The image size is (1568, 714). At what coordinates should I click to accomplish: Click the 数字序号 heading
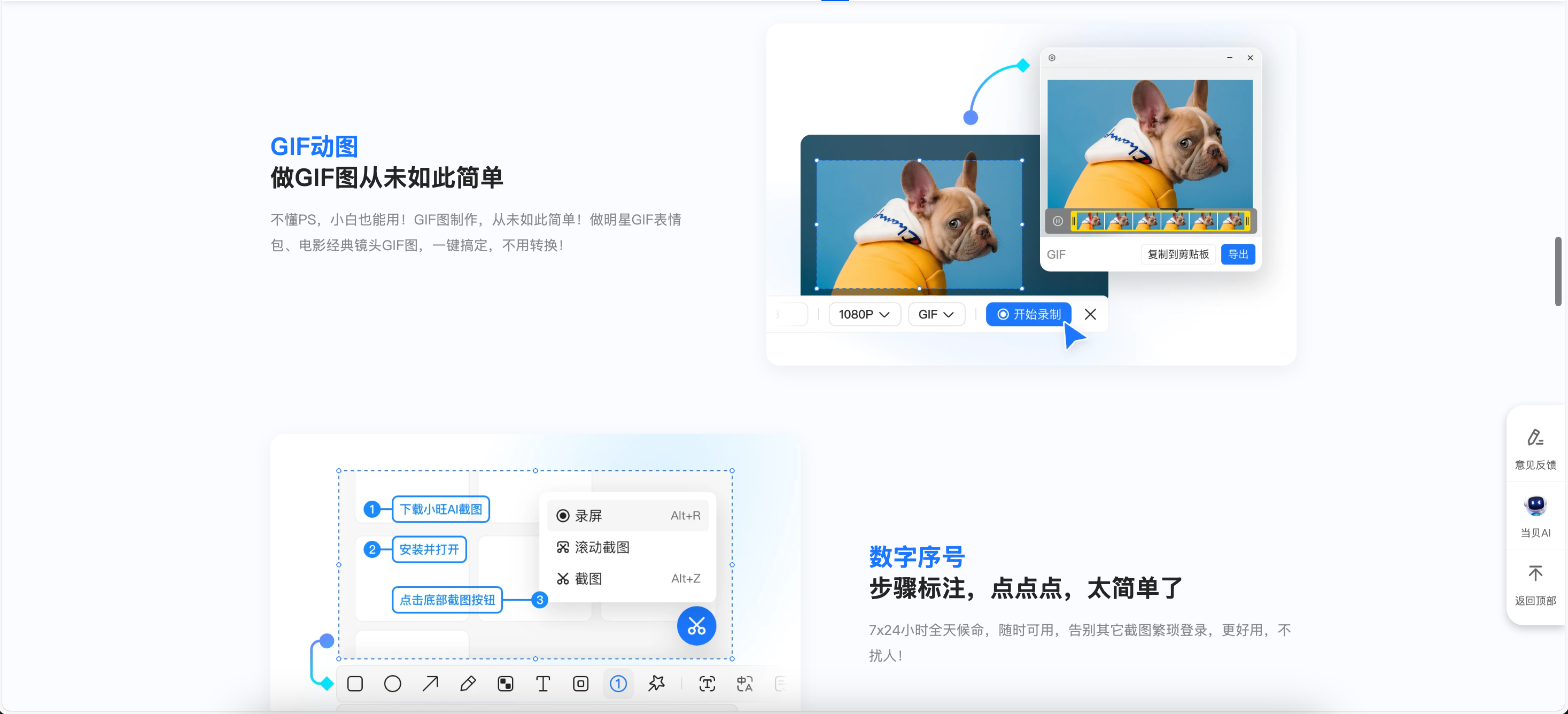click(917, 557)
